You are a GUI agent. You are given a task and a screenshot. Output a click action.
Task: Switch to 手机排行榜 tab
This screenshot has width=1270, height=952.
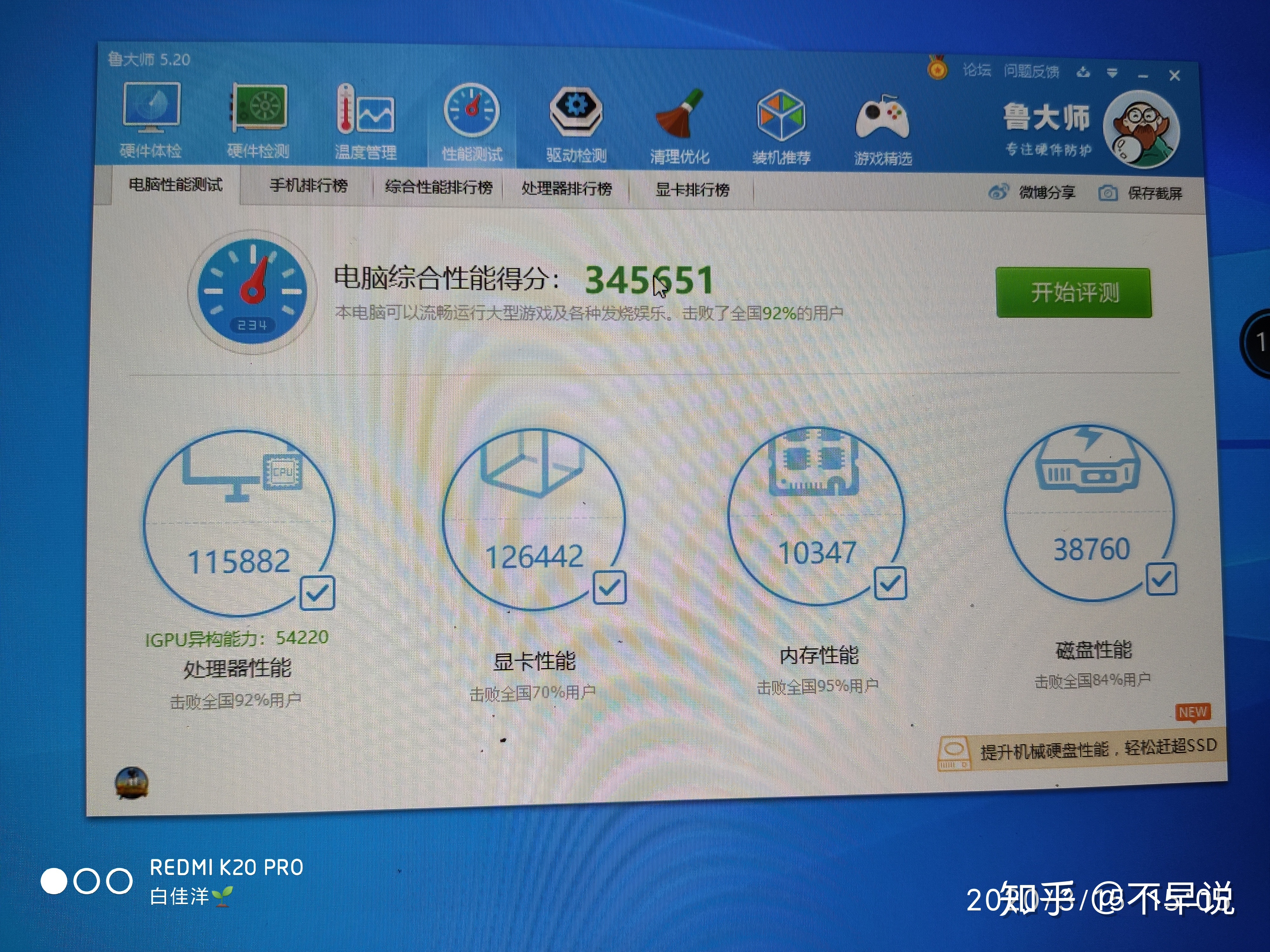click(x=309, y=185)
